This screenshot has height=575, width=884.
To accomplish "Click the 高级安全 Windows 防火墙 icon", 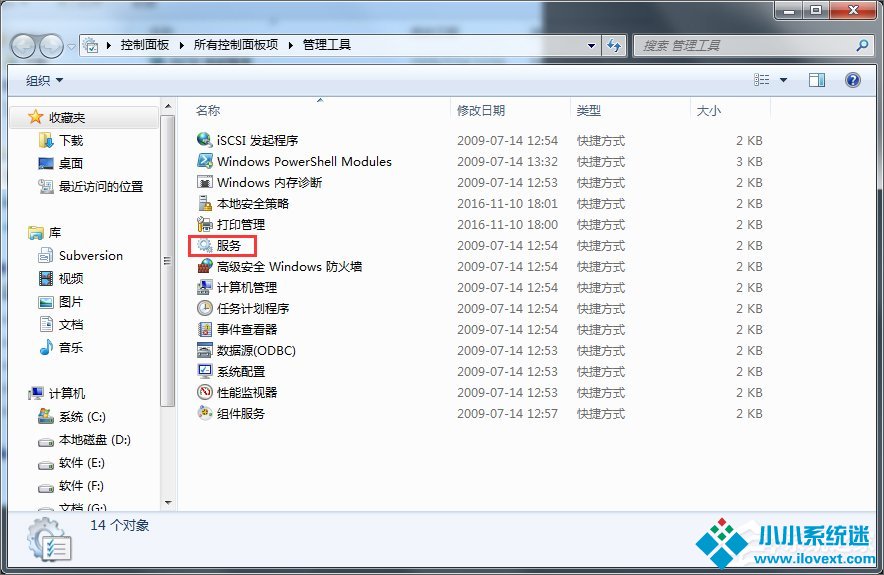I will point(205,266).
